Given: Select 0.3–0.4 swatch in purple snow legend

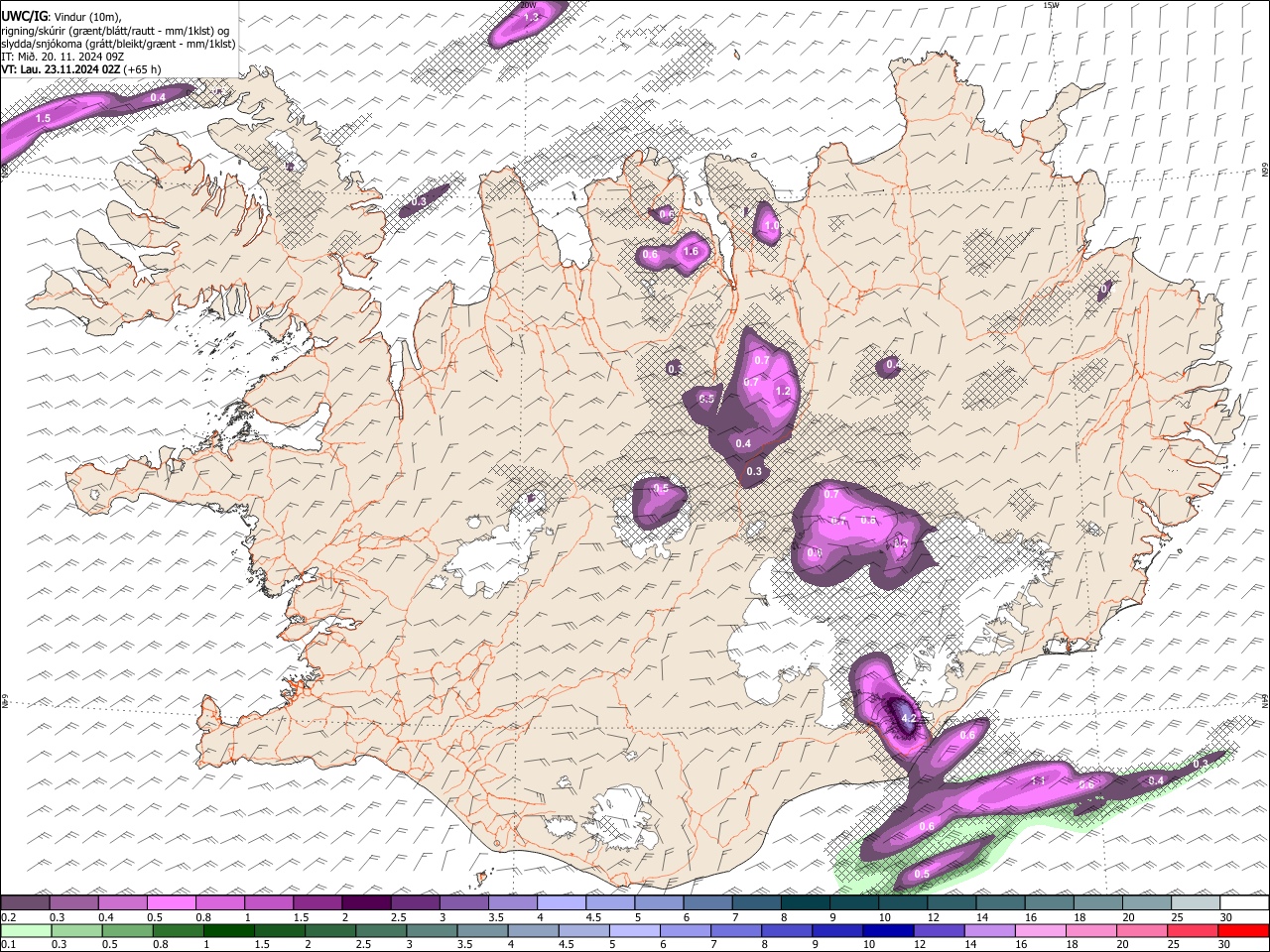Looking at the screenshot, I should point(73,902).
